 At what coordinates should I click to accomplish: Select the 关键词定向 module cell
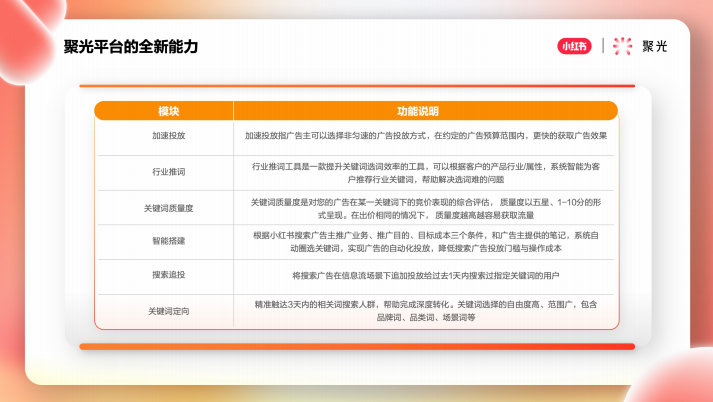pyautogui.click(x=168, y=312)
